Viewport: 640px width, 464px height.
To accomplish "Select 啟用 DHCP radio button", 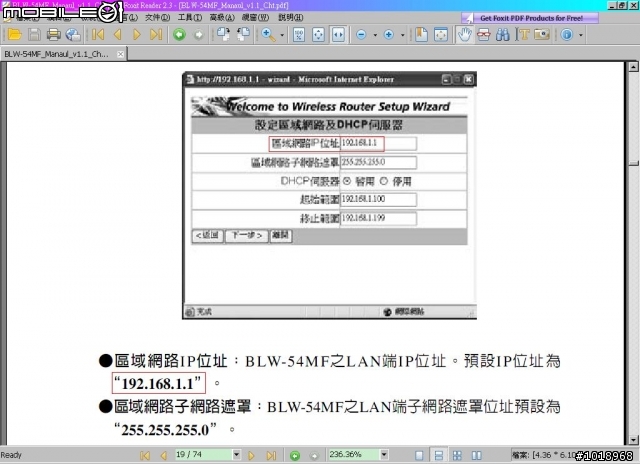I will (347, 181).
